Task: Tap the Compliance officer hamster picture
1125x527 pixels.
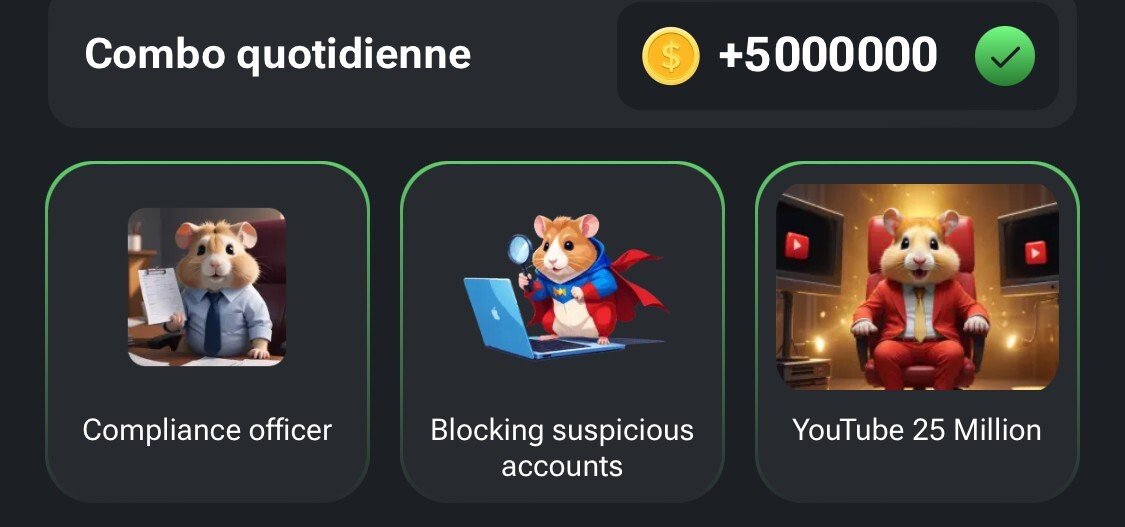Action: [x=207, y=287]
